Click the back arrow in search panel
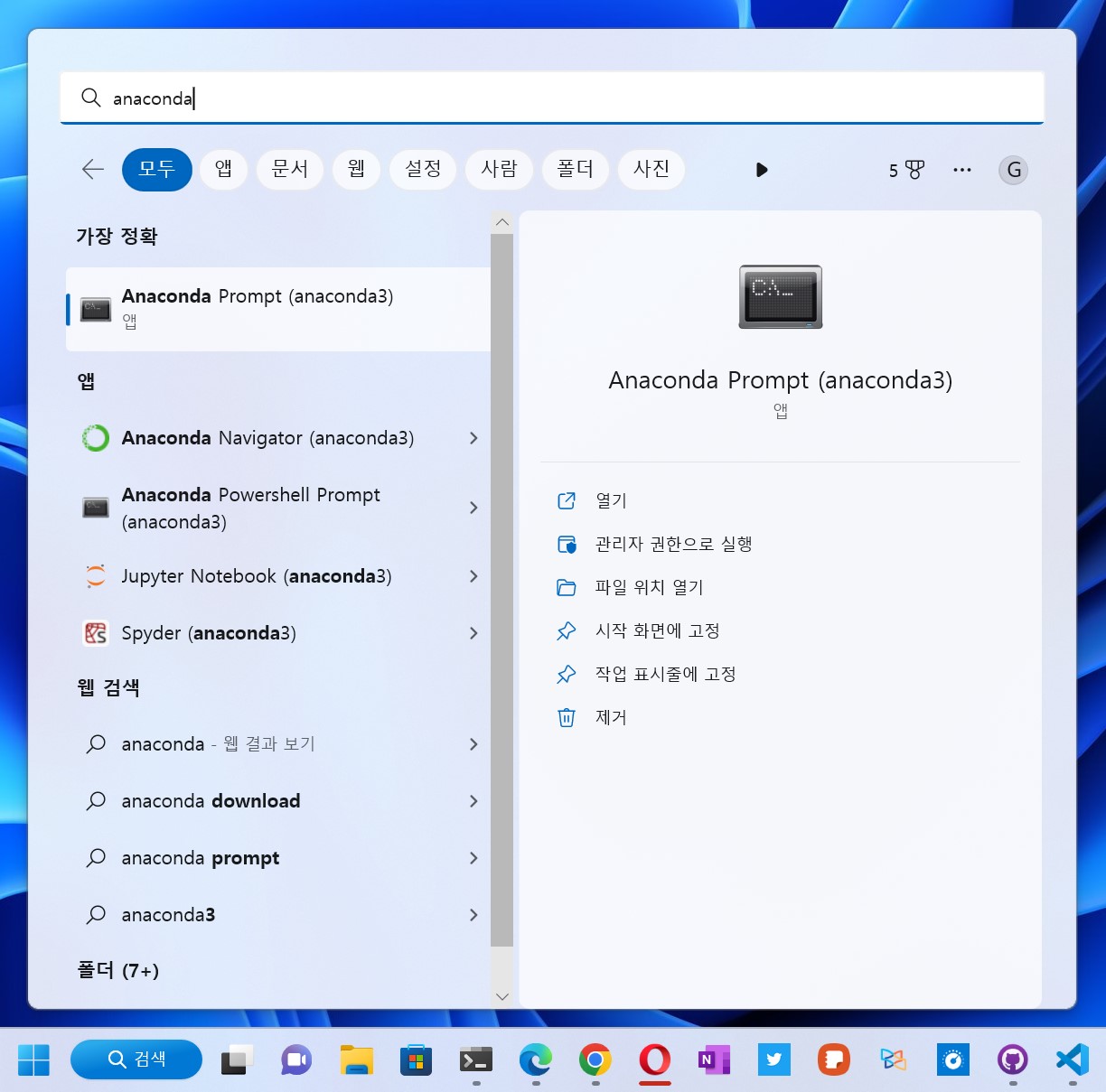The width and height of the screenshot is (1106, 1092). 93,170
